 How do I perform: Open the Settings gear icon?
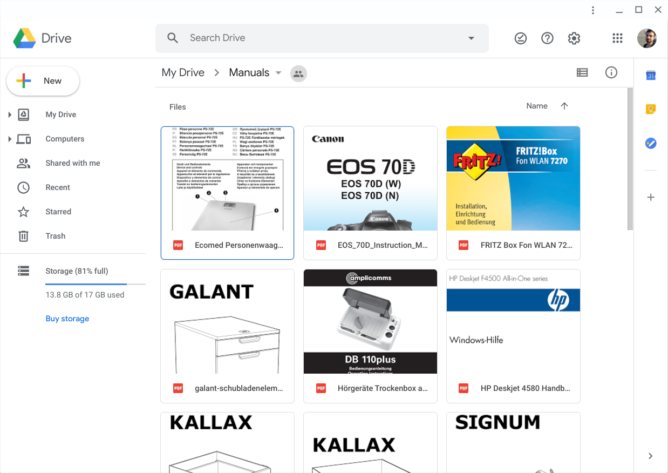[574, 38]
